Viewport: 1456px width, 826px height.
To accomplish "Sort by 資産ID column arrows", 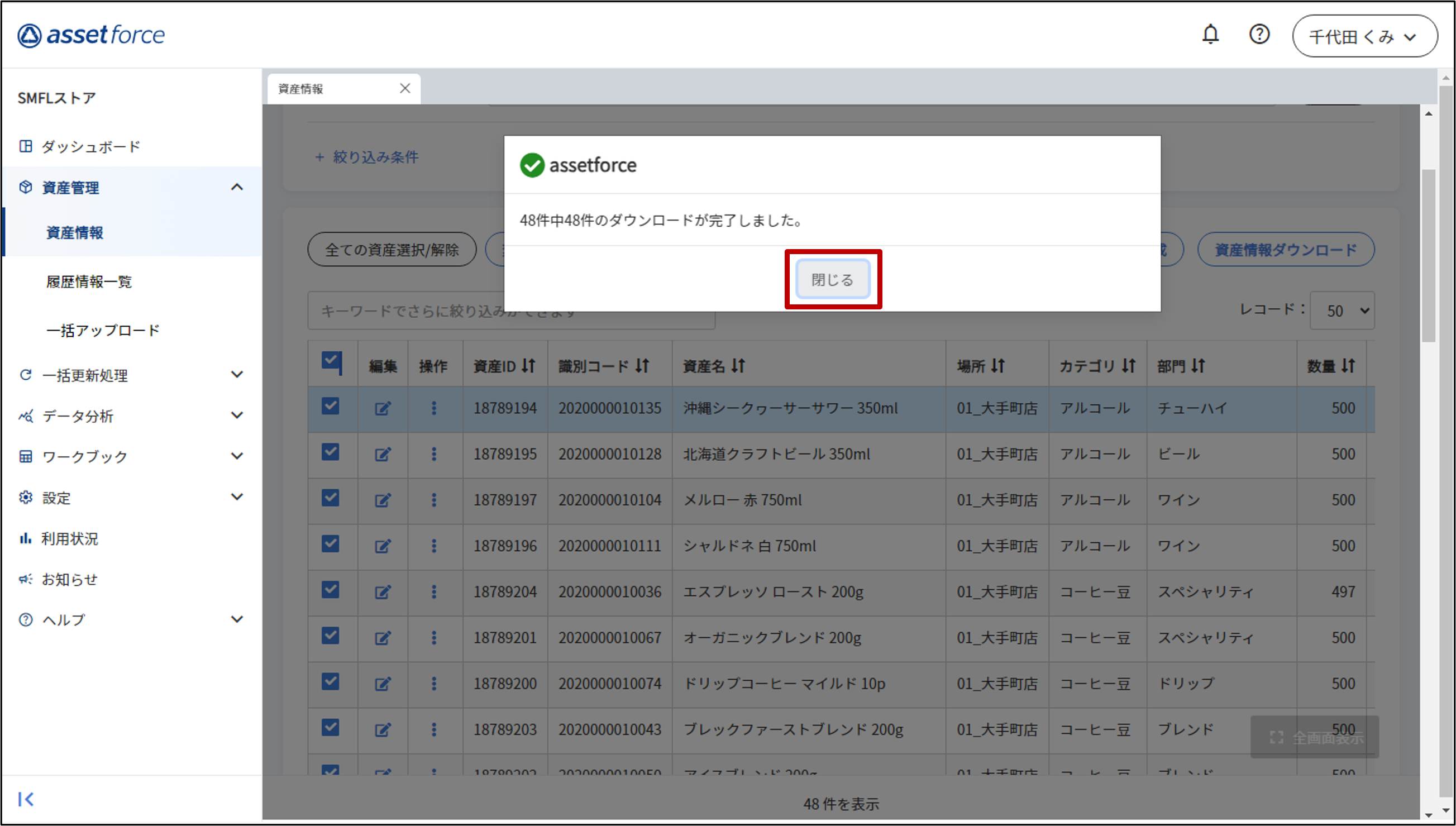I will pyautogui.click(x=529, y=366).
